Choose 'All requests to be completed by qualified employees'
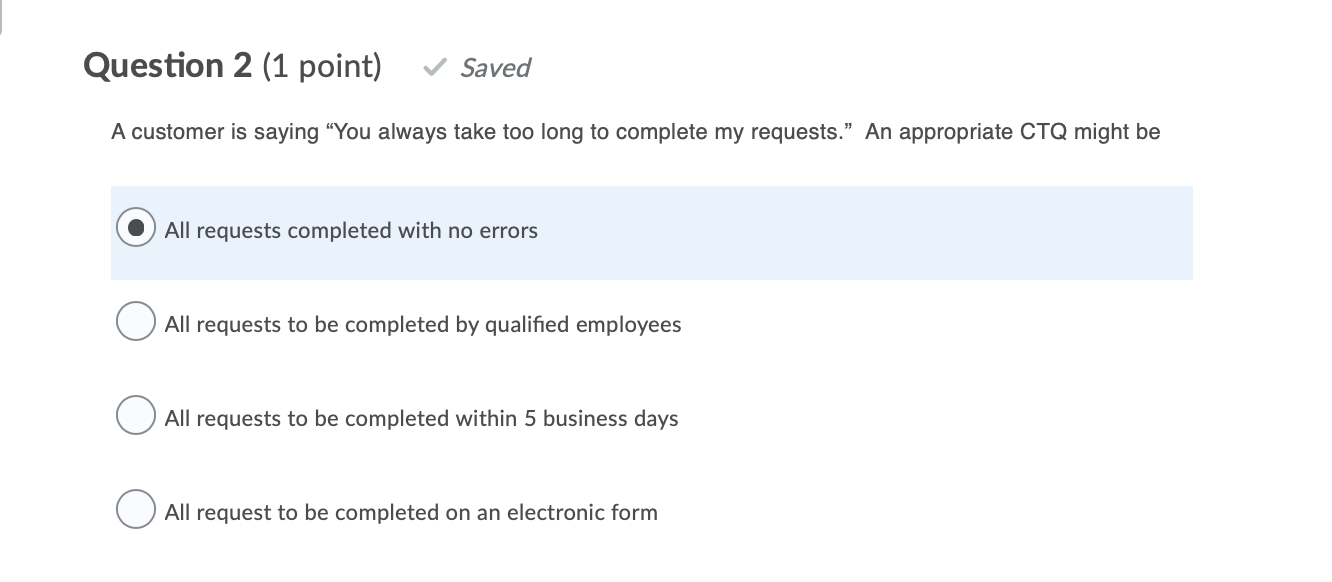Image resolution: width=1332 pixels, height=582 pixels. point(135,321)
